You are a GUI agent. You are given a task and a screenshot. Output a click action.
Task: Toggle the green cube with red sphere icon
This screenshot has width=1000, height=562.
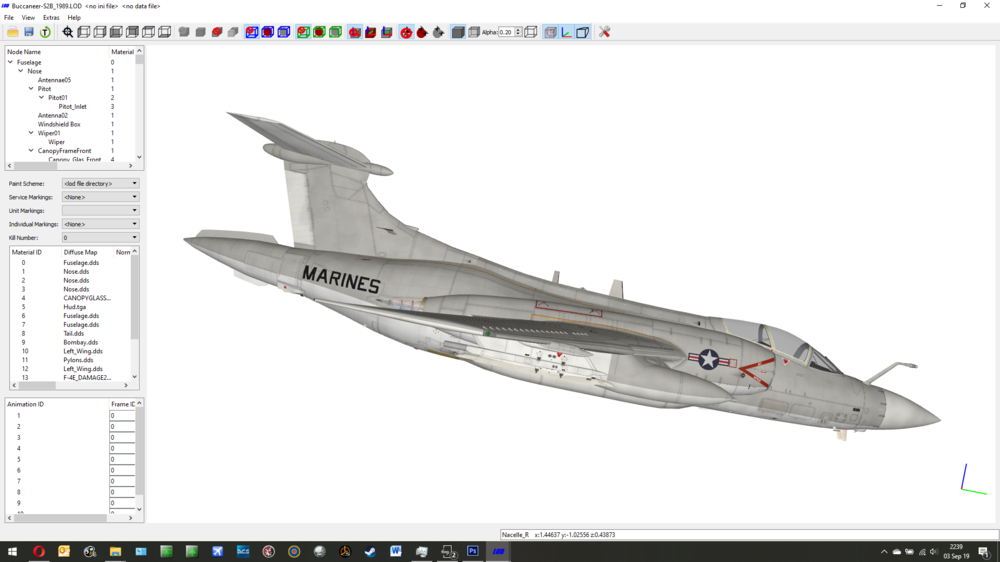click(x=303, y=32)
